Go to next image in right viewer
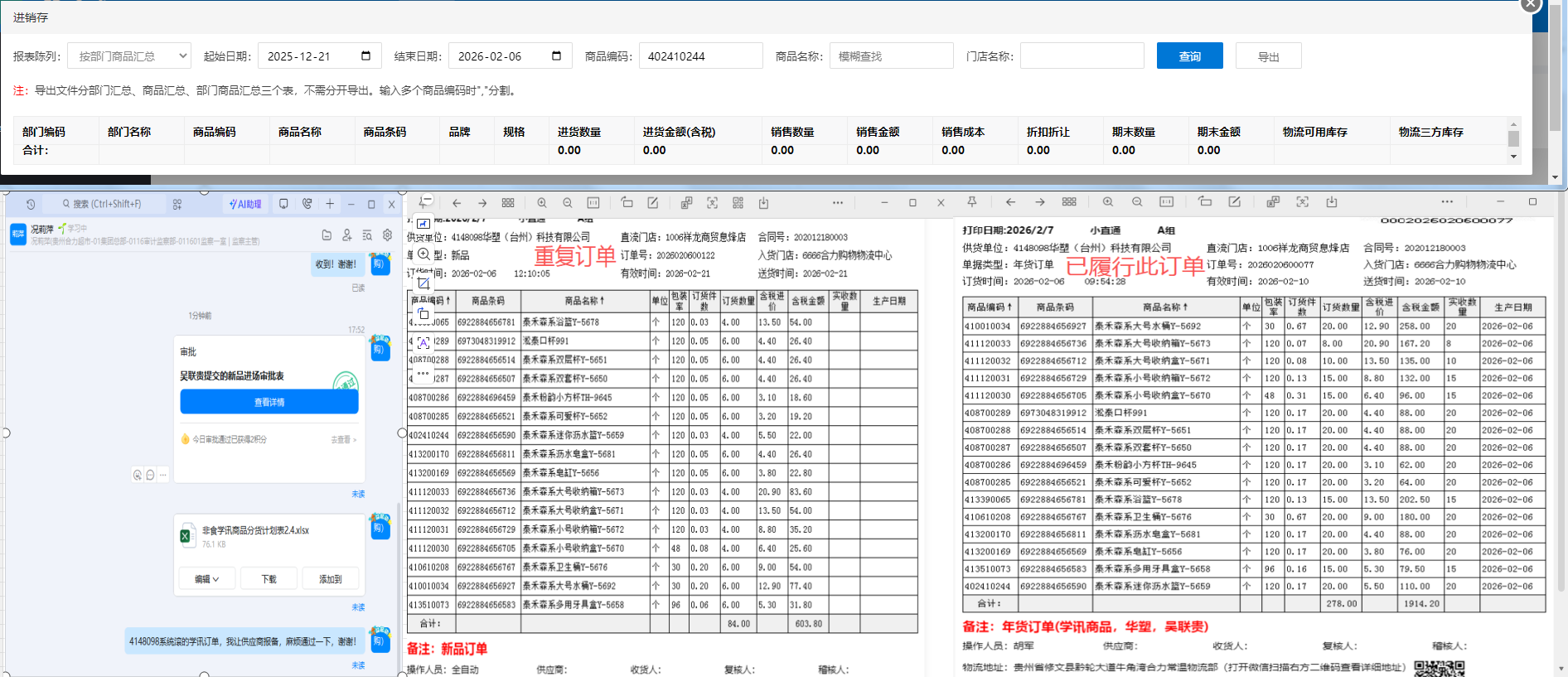This screenshot has height=677, width=1568. [1039, 202]
